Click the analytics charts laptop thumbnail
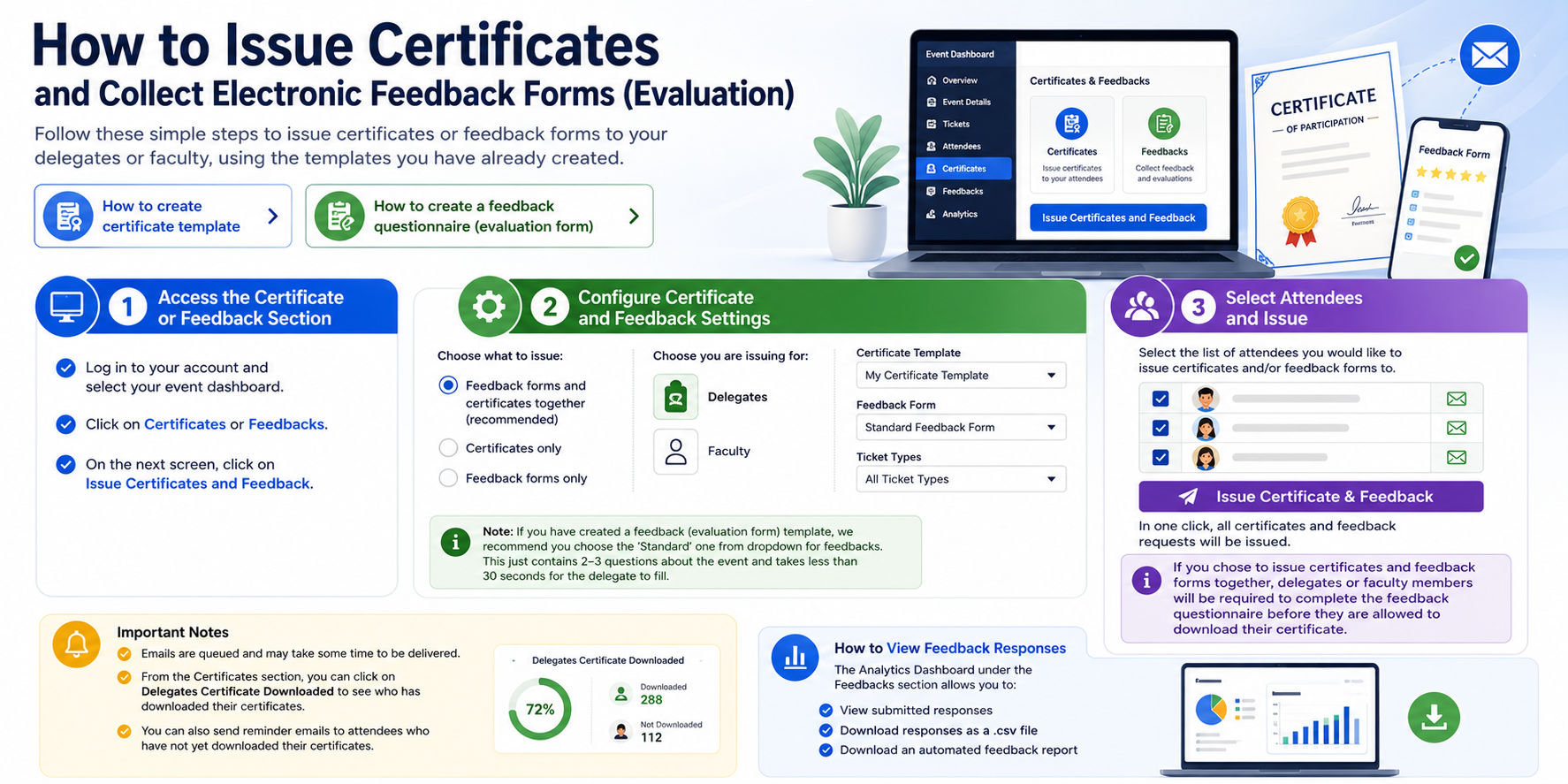Viewport: 1568px width, 784px height. coord(1280,719)
